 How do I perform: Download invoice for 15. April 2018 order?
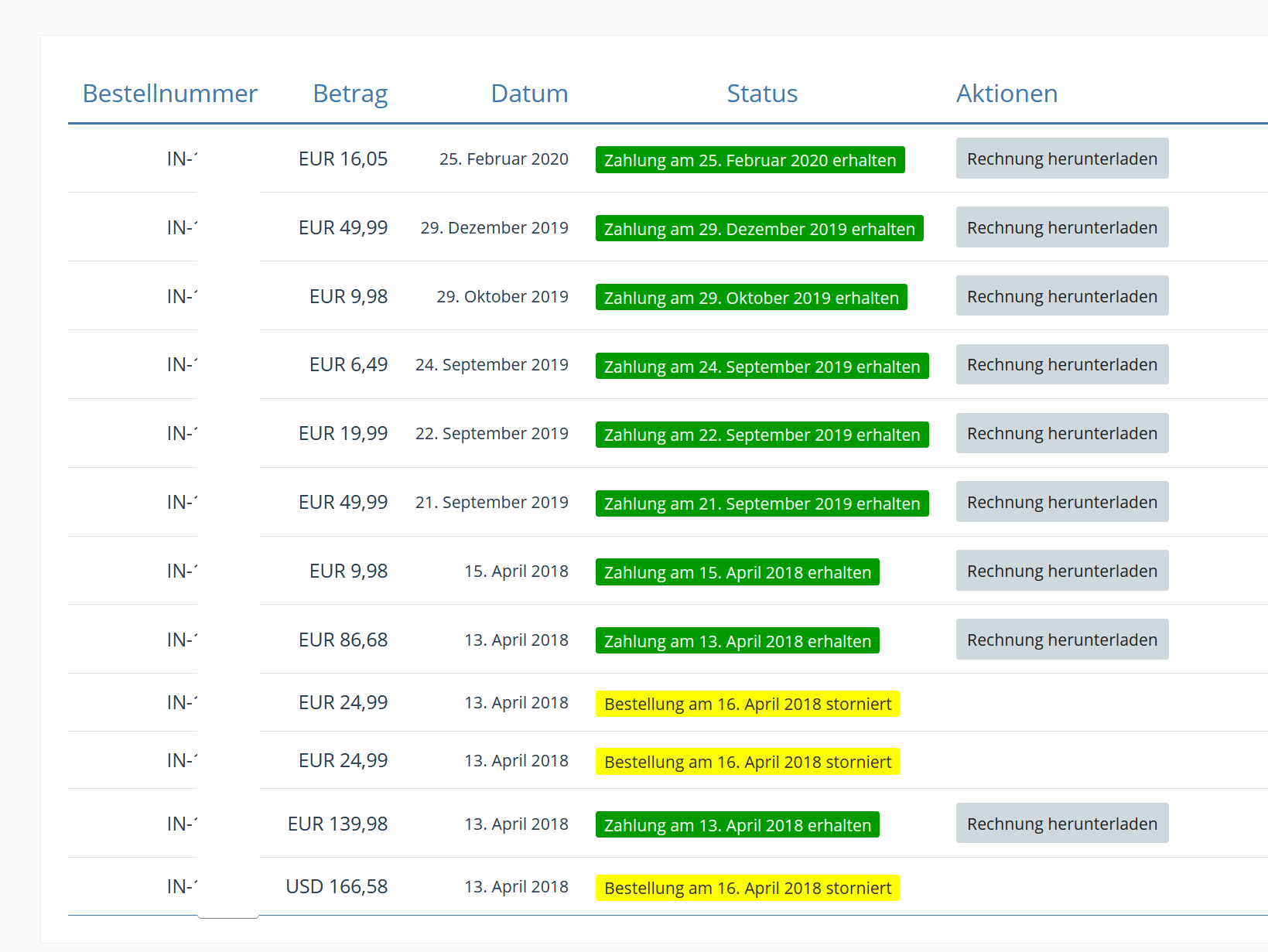tap(1061, 571)
